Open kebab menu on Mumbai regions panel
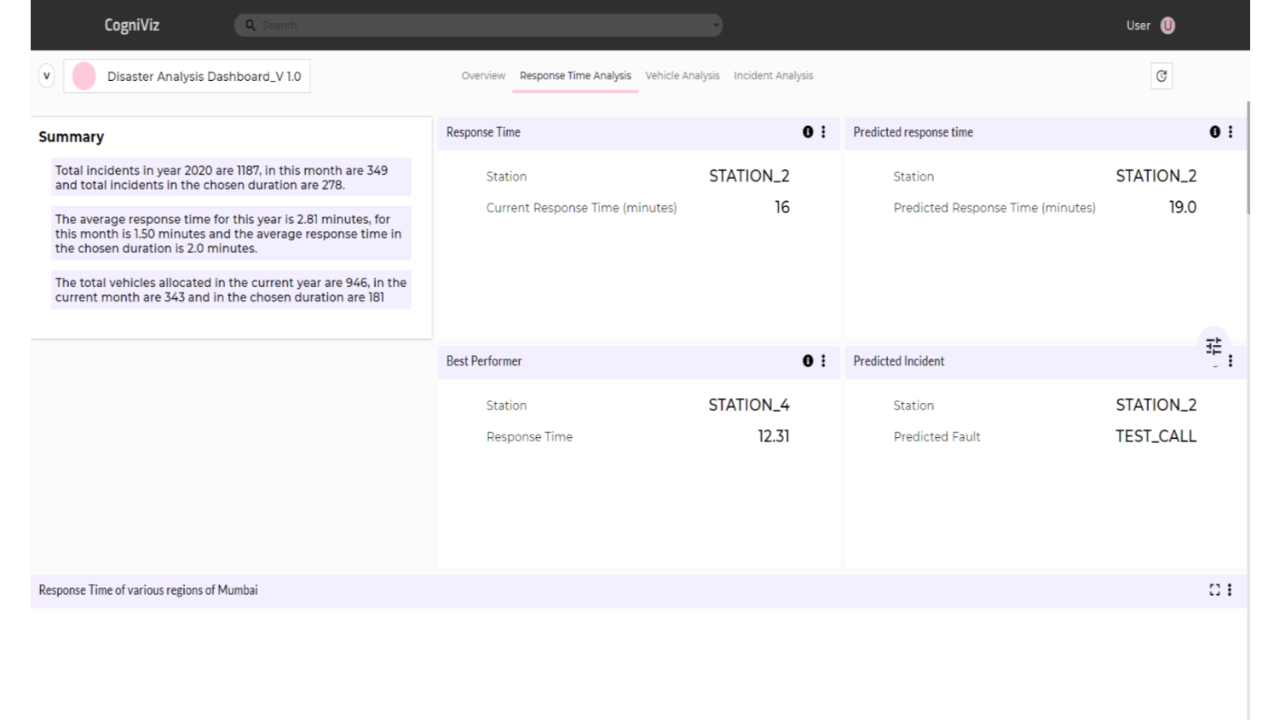The height and width of the screenshot is (720, 1280). click(1230, 590)
